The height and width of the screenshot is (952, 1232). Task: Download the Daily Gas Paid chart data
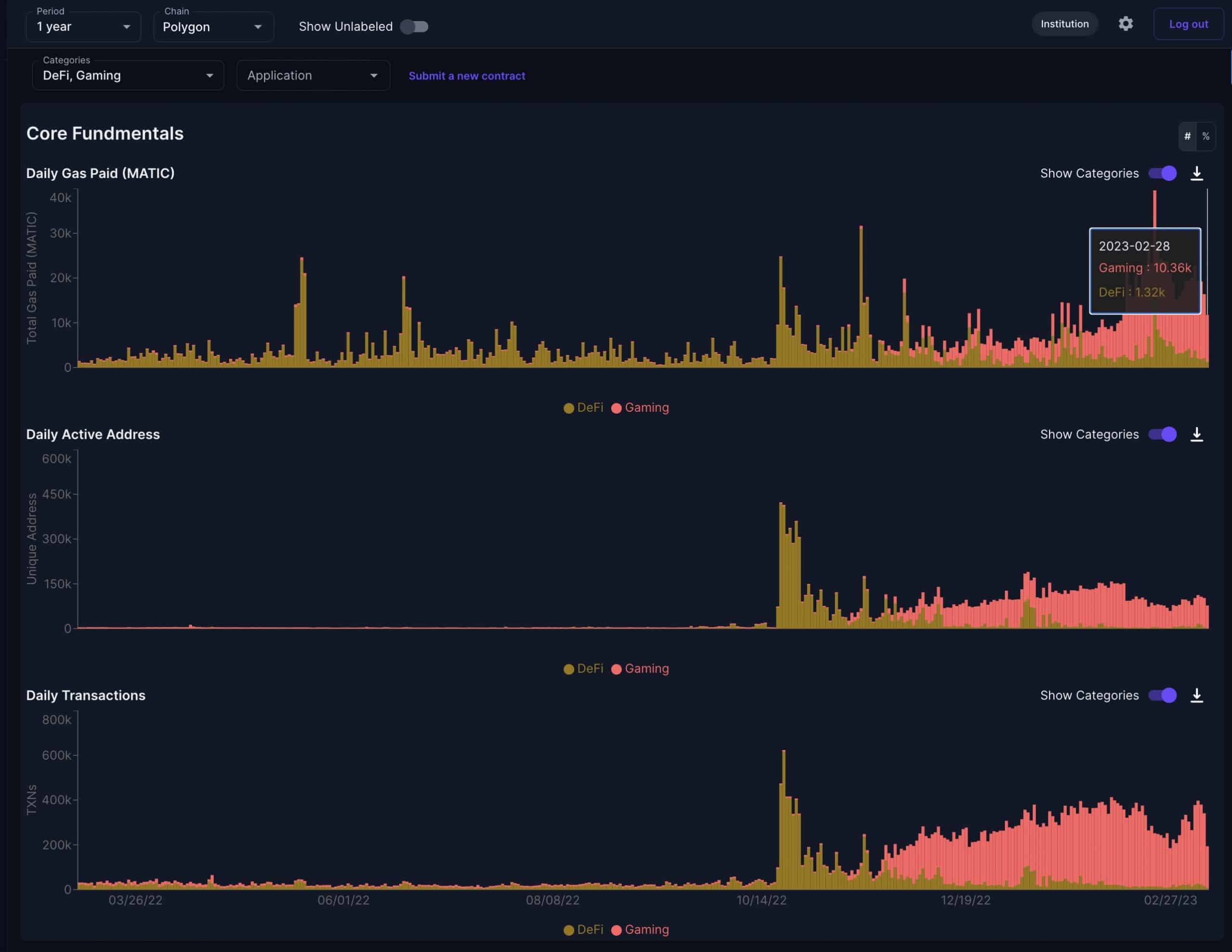point(1196,174)
